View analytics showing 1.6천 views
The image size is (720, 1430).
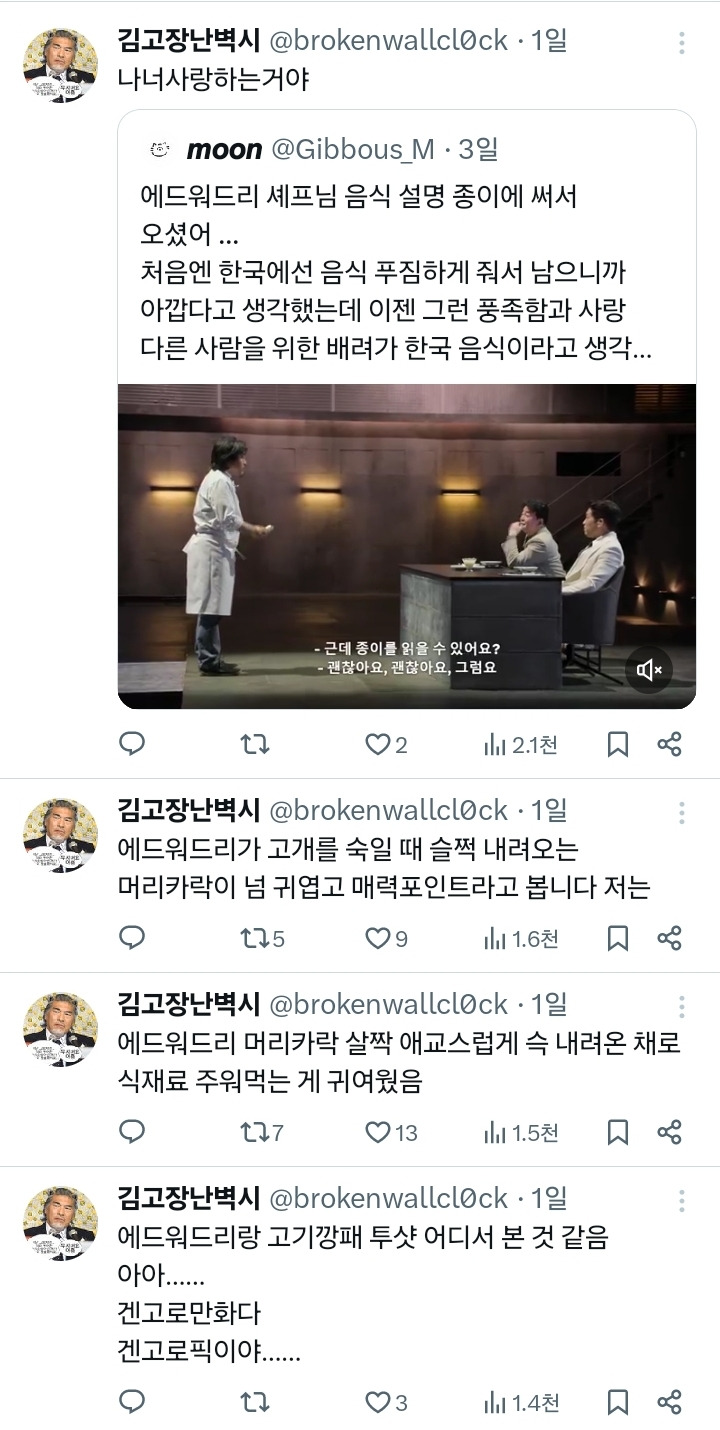pyautogui.click(x=521, y=938)
